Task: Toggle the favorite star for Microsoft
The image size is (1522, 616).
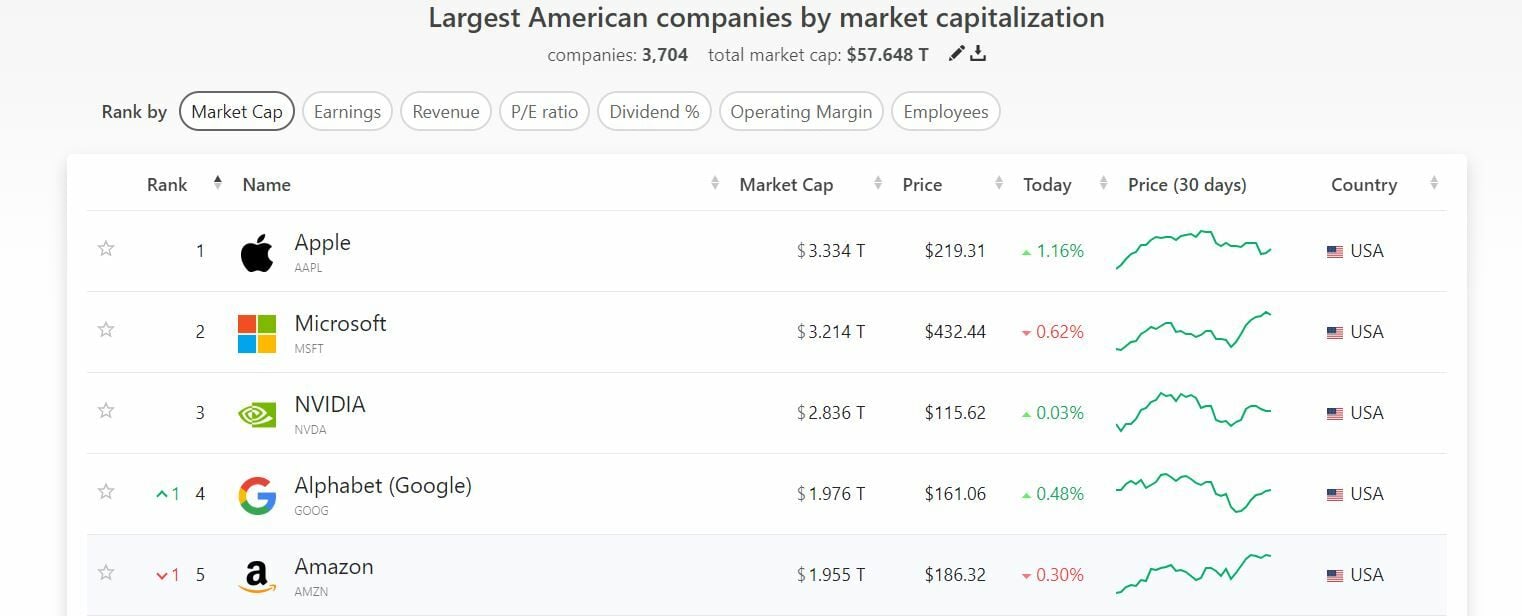Action: pos(106,330)
